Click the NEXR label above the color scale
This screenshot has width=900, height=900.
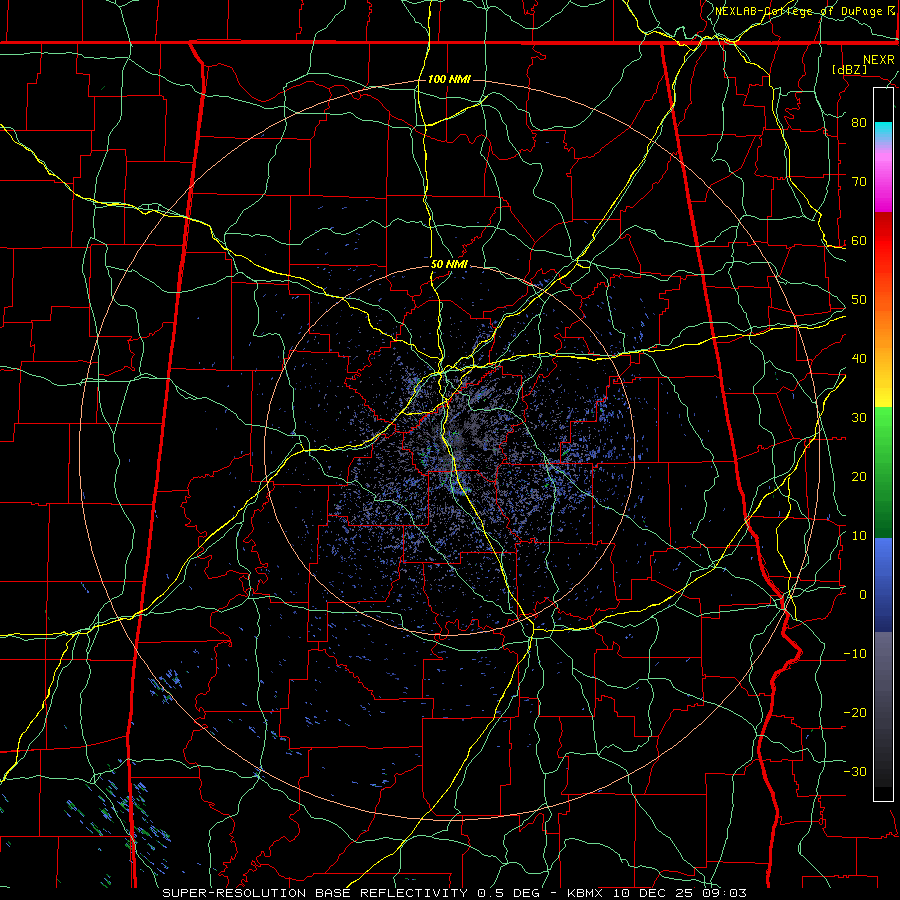878,60
